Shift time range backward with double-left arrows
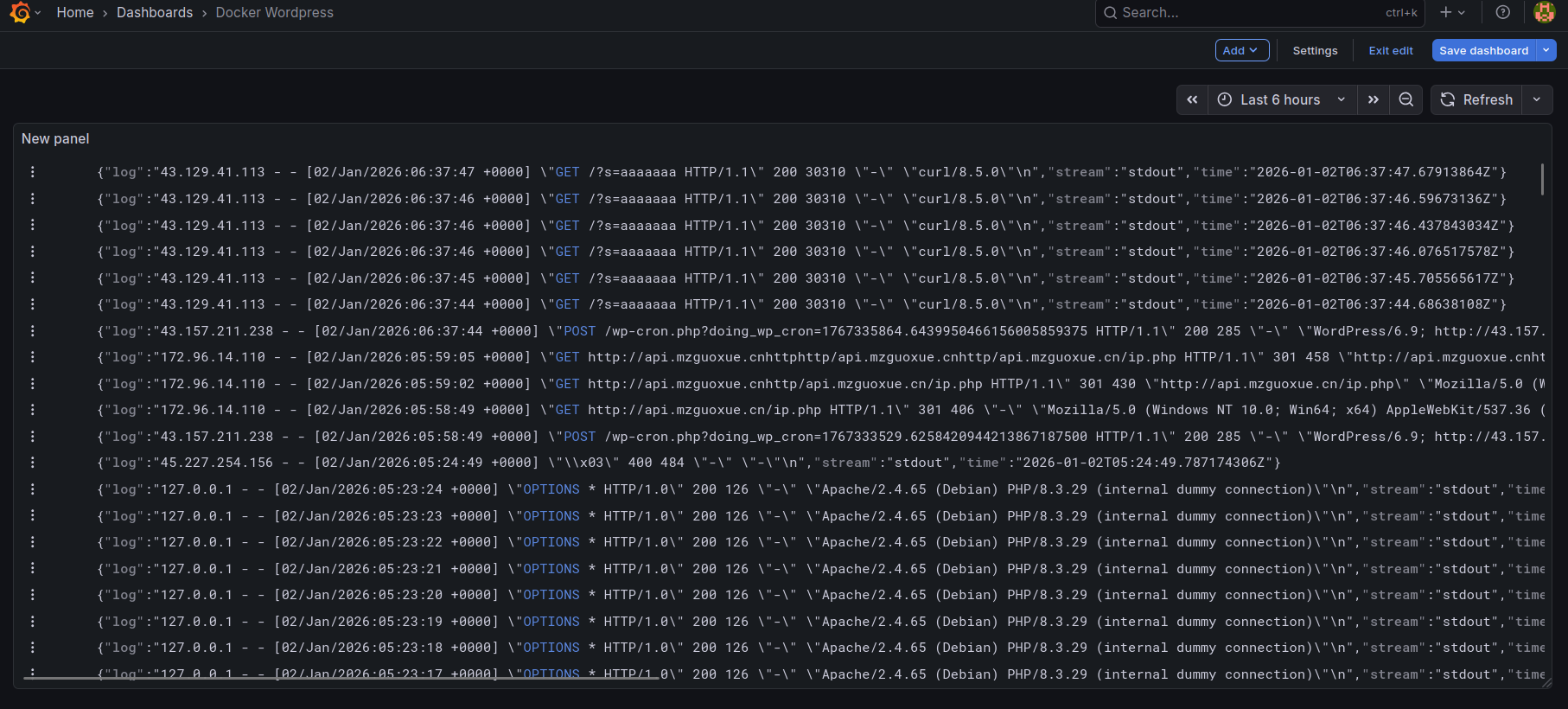Image resolution: width=1568 pixels, height=709 pixels. coord(1192,99)
